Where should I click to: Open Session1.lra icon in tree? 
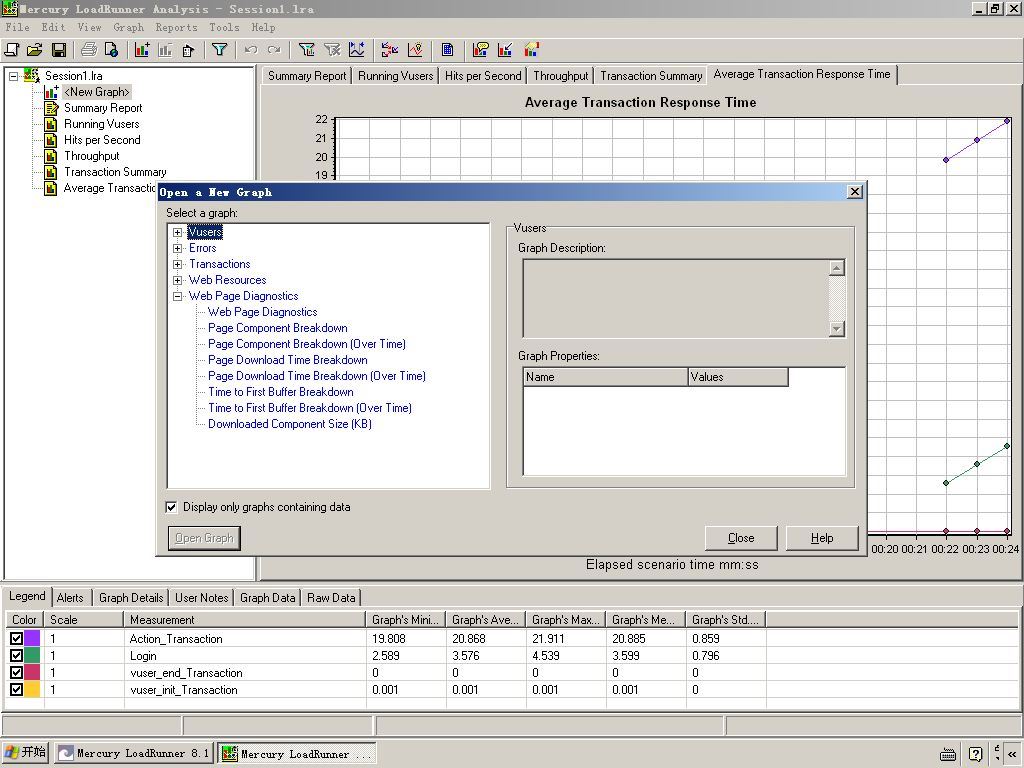pos(32,76)
